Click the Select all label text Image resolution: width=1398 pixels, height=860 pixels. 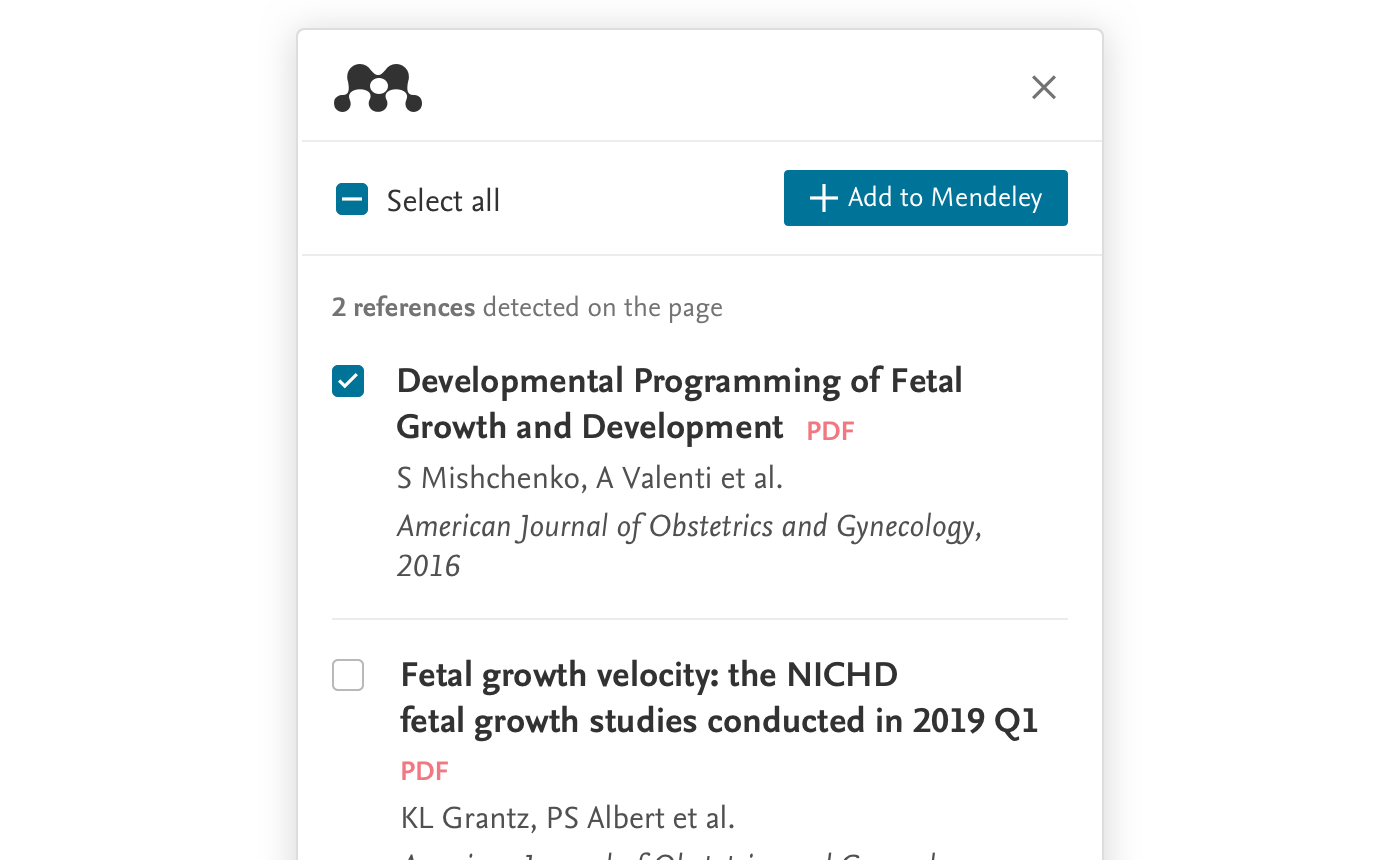443,201
